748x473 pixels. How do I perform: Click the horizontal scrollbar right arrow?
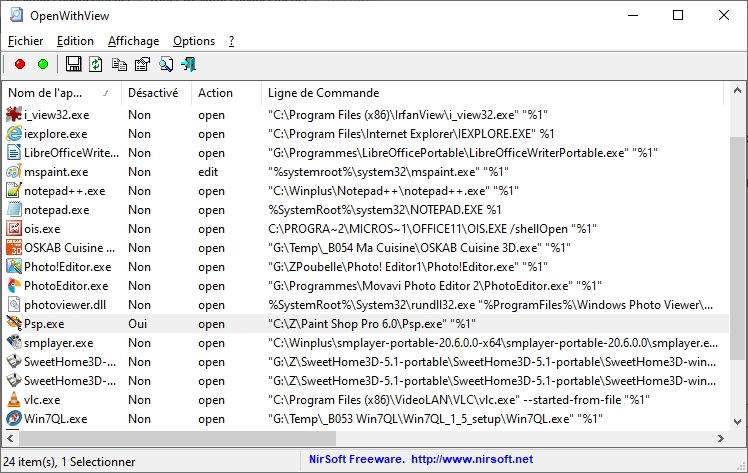(720, 438)
